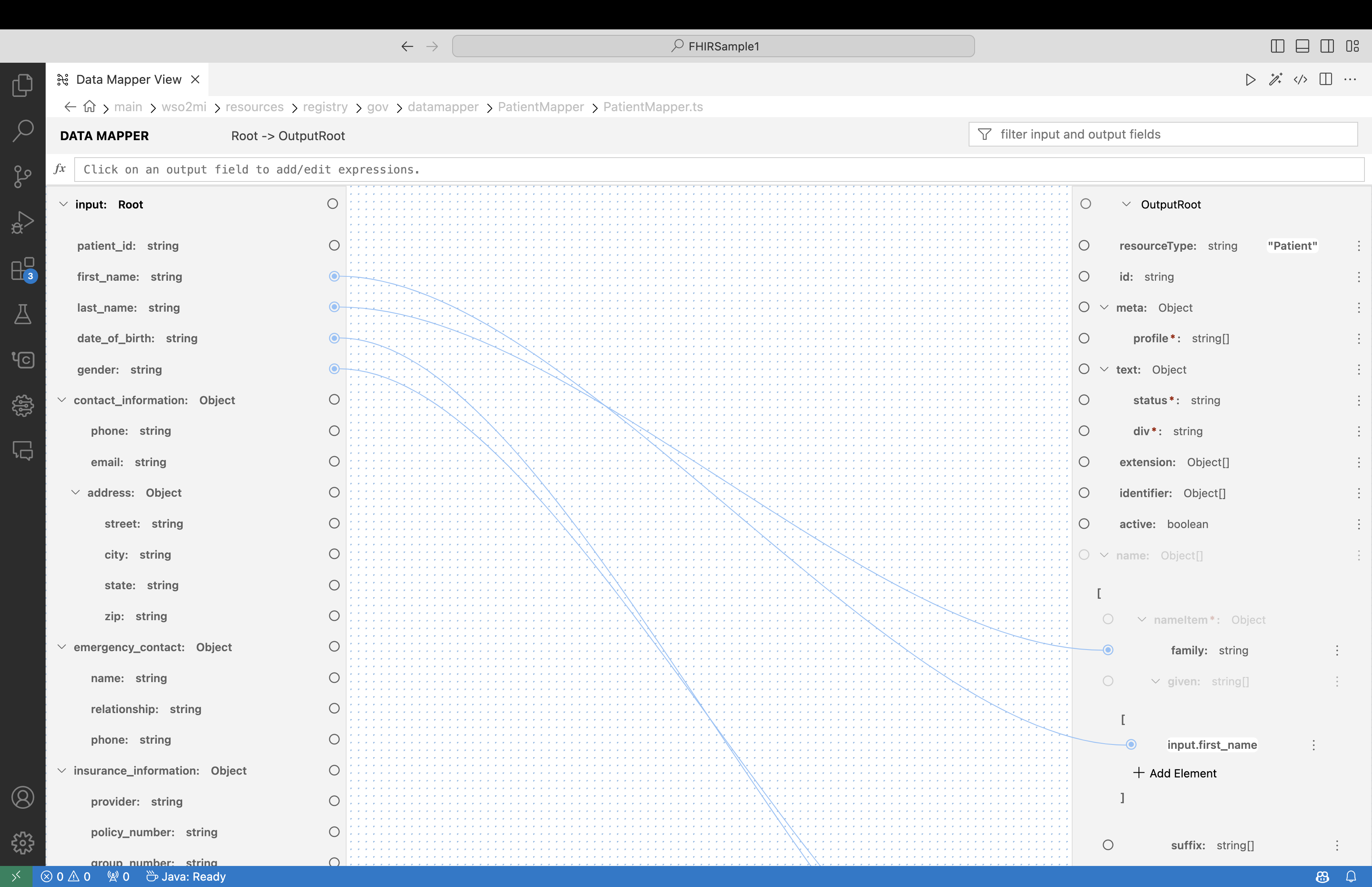Click Java: Ready in status bar
This screenshot has width=1372, height=887.
[x=186, y=877]
